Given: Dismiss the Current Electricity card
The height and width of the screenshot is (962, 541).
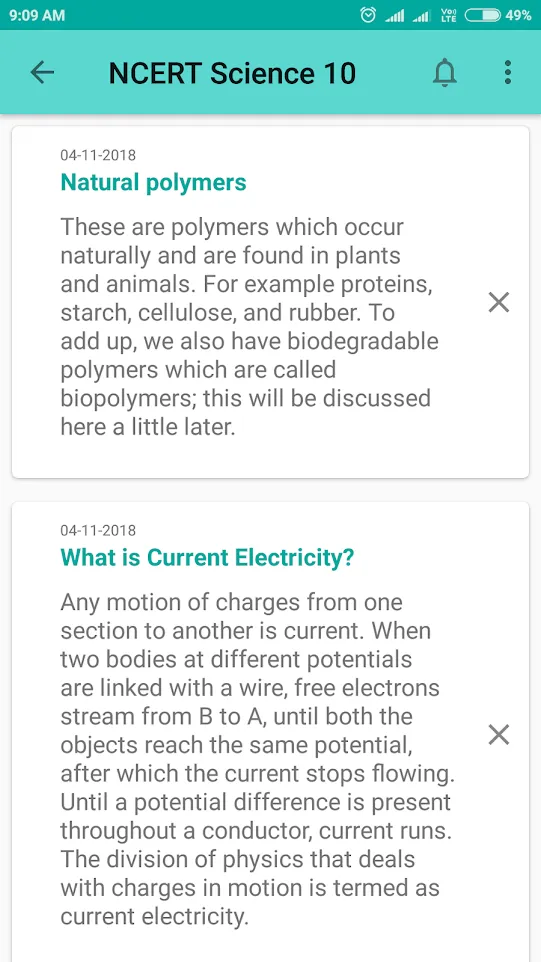Looking at the screenshot, I should (x=499, y=734).
